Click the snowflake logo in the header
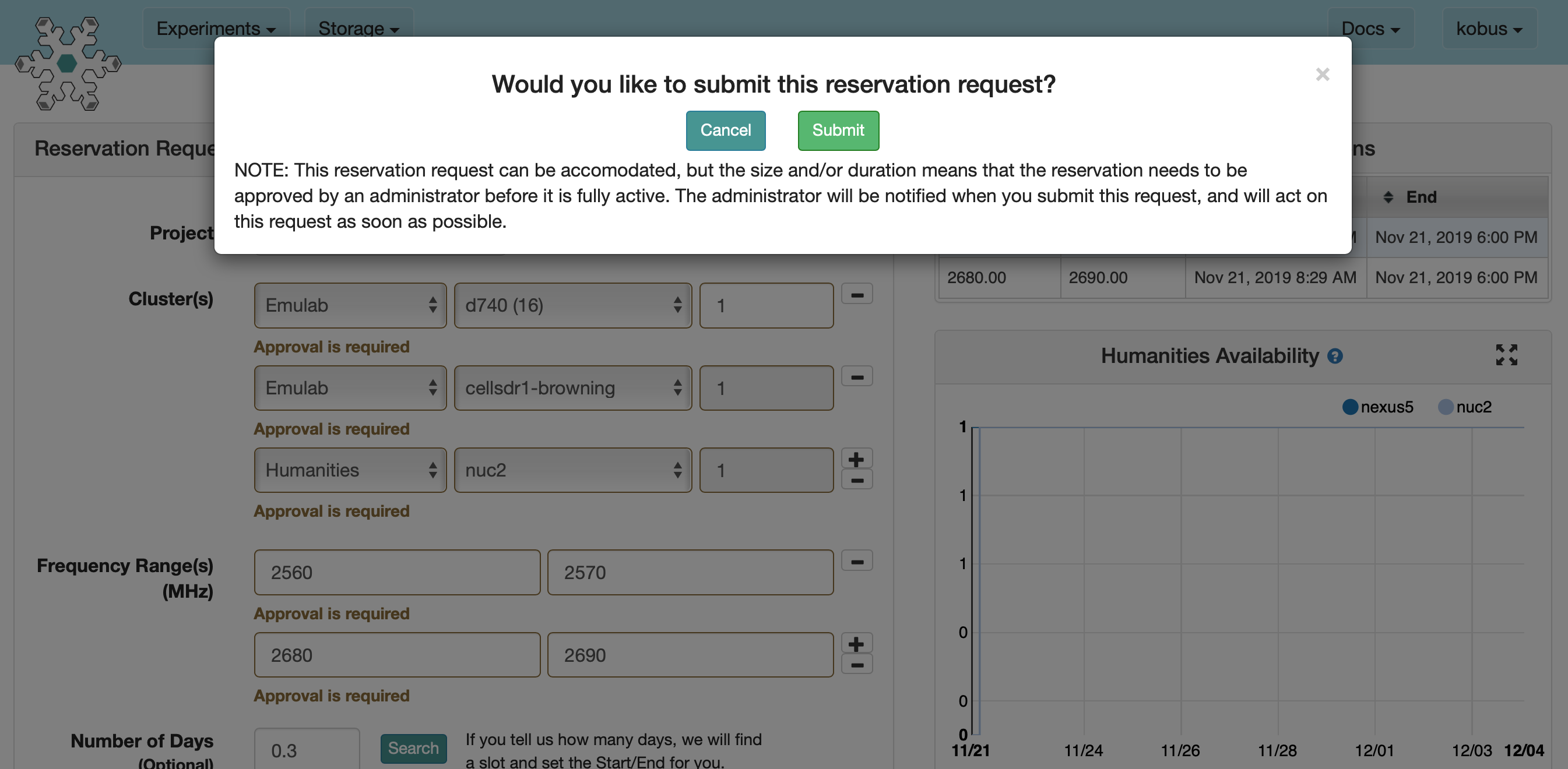The height and width of the screenshot is (769, 1568). (x=68, y=64)
